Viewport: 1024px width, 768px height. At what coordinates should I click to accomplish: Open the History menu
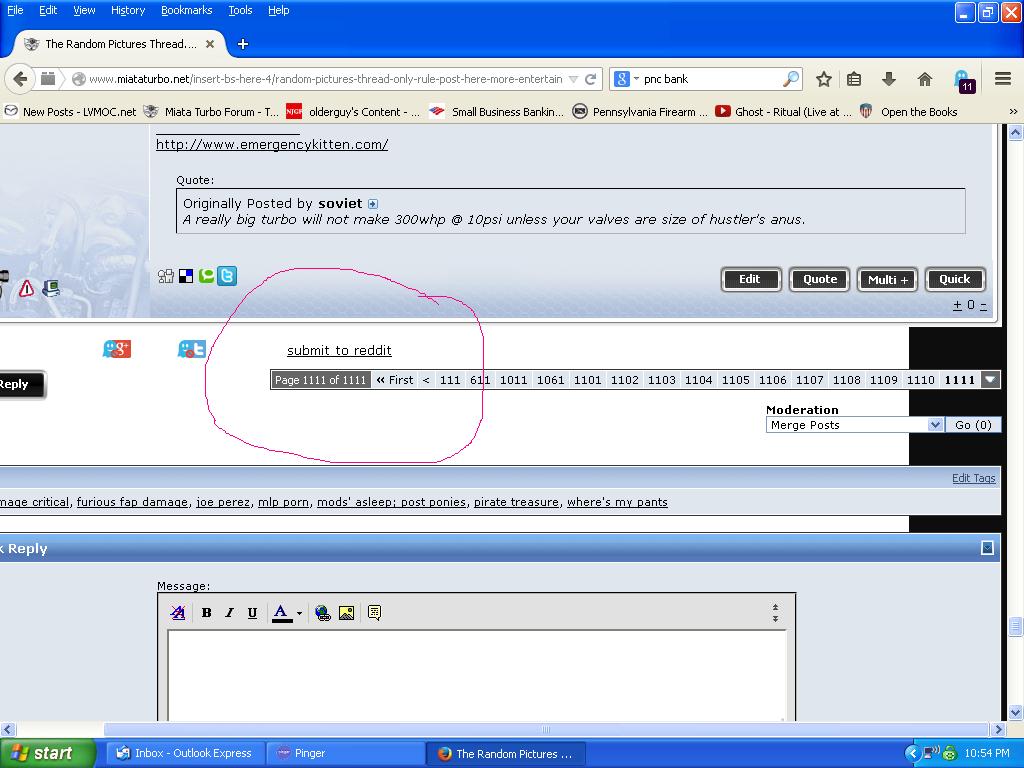[127, 10]
